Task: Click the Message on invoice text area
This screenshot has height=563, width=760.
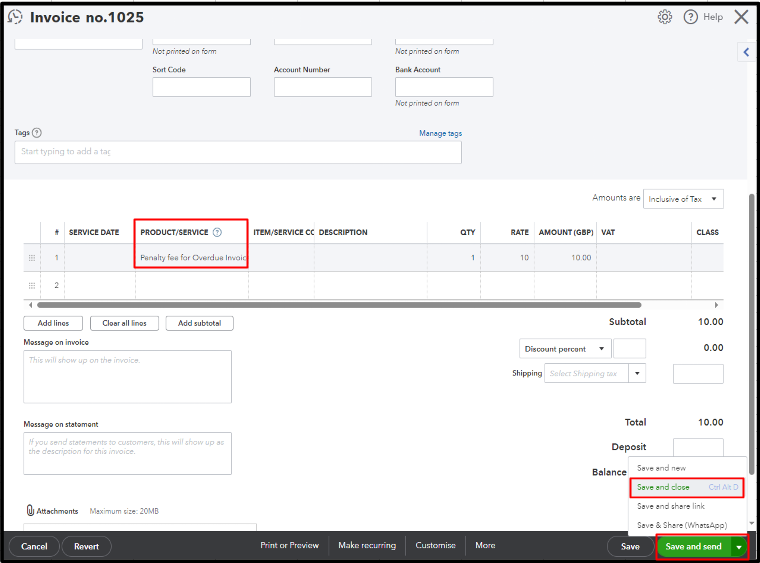Action: pyautogui.click(x=127, y=377)
